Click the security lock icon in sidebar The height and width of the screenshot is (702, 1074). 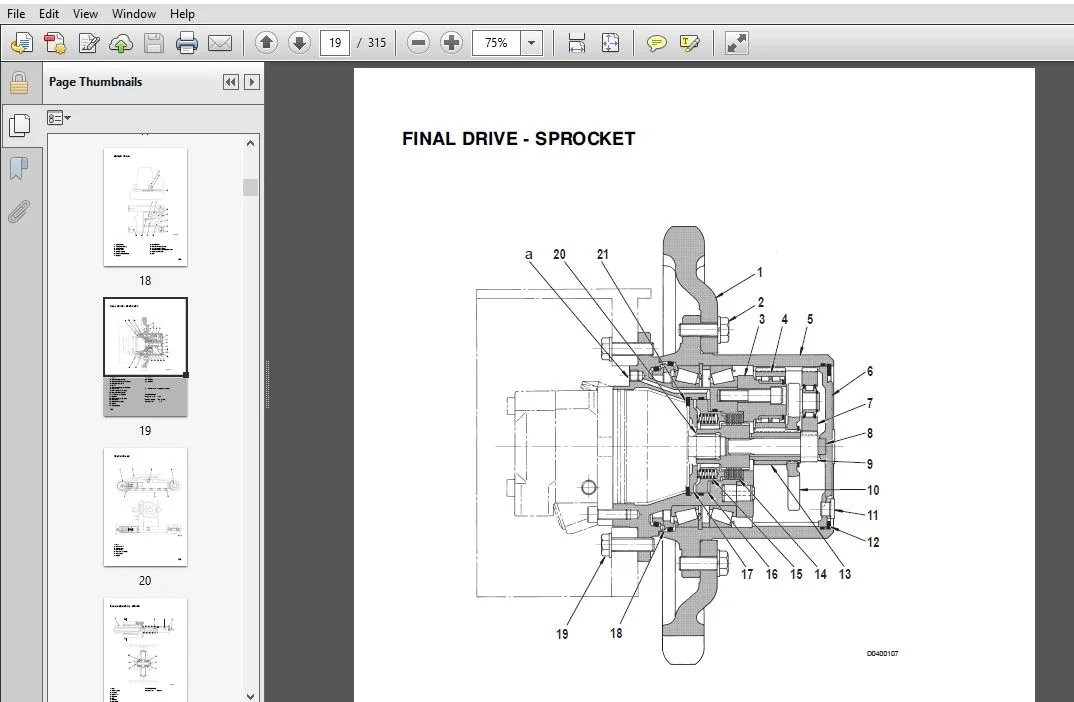pyautogui.click(x=19, y=84)
